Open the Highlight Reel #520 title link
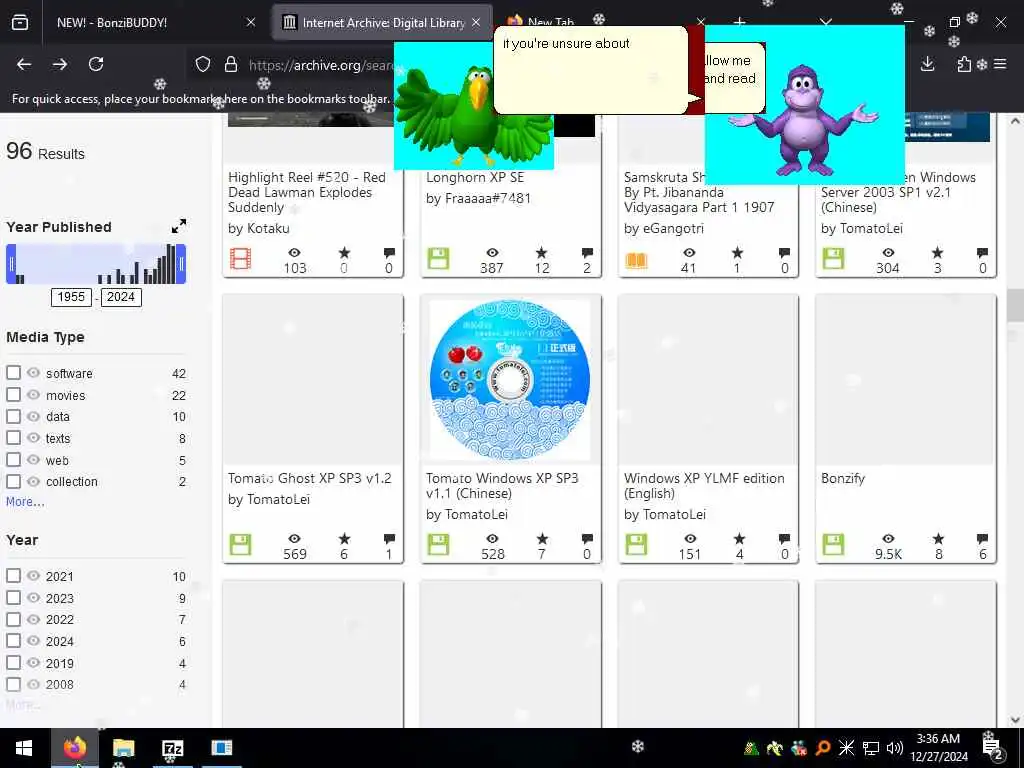1024x768 pixels. (307, 192)
